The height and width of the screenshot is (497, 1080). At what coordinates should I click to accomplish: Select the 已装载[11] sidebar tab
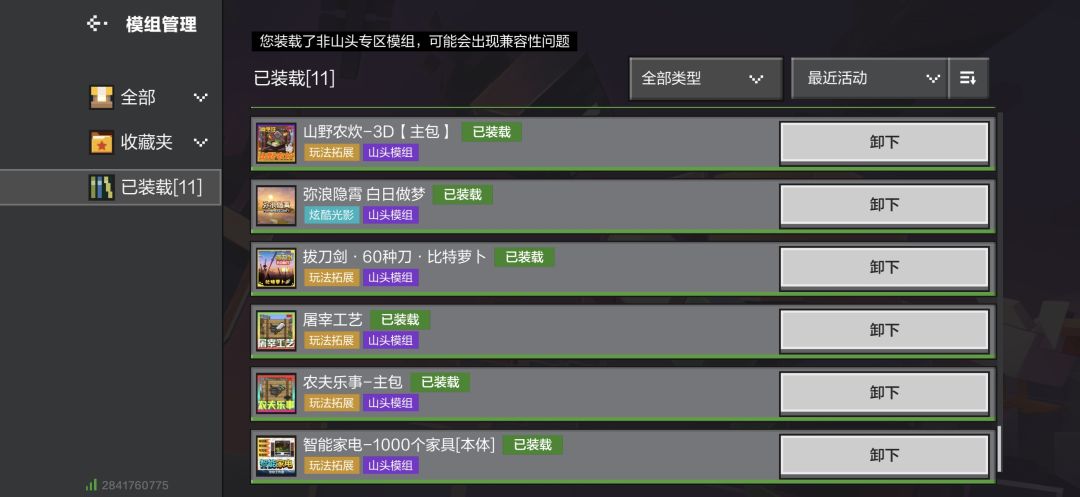pyautogui.click(x=110, y=187)
